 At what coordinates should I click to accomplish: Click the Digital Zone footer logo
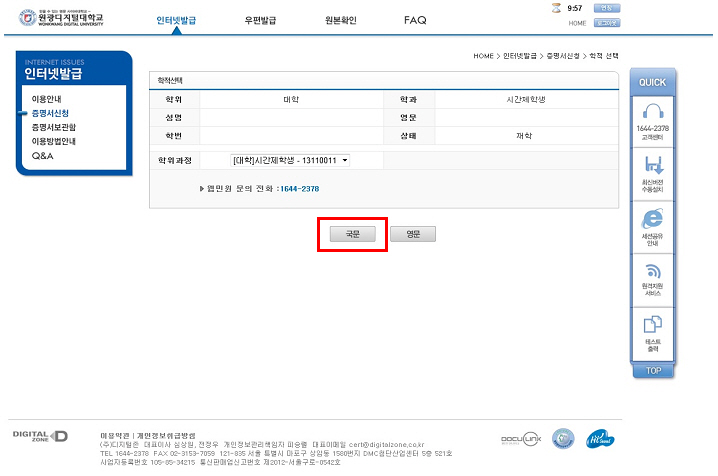pyautogui.click(x=40, y=436)
